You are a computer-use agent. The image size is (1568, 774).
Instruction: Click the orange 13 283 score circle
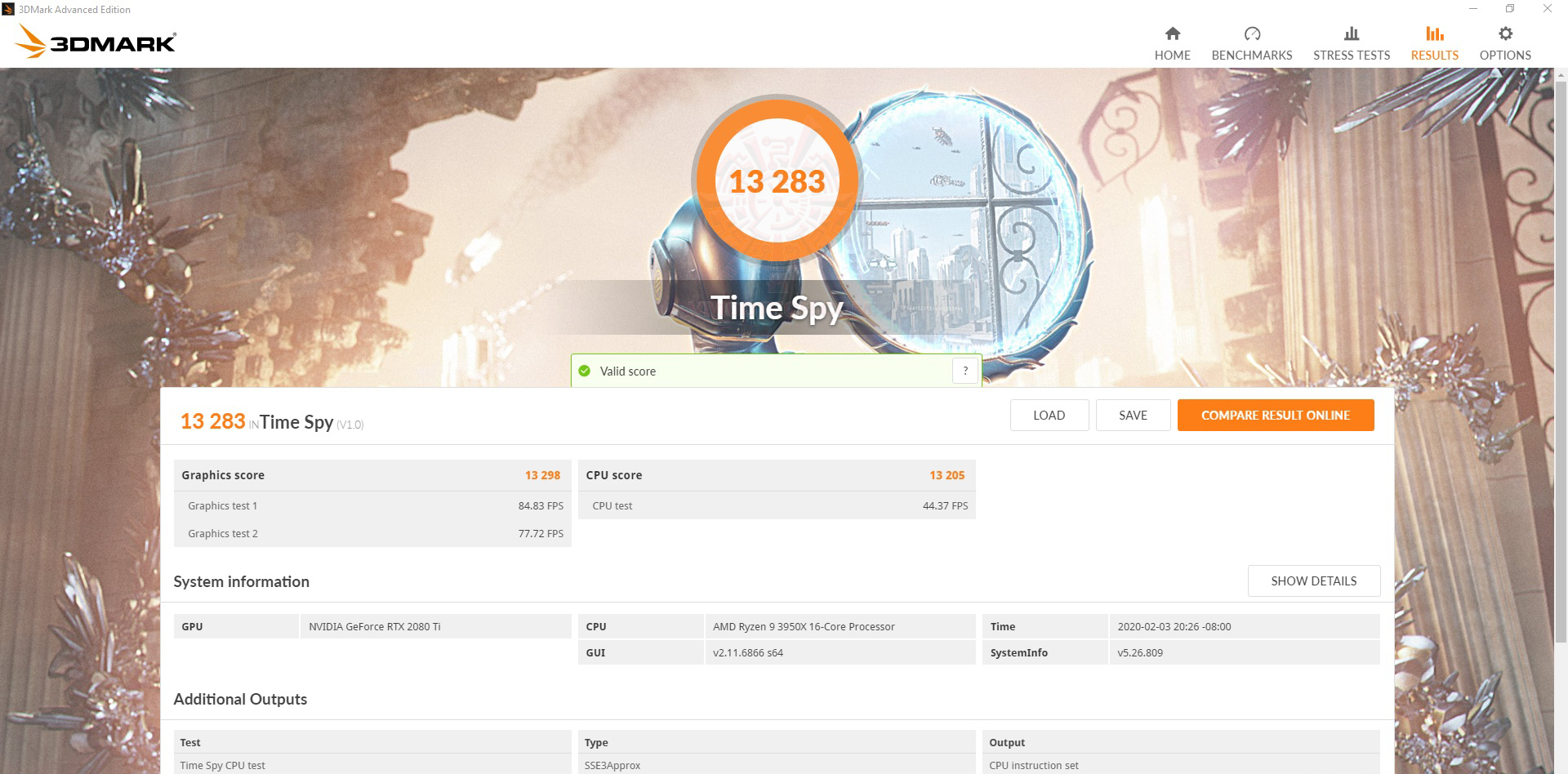coord(776,180)
